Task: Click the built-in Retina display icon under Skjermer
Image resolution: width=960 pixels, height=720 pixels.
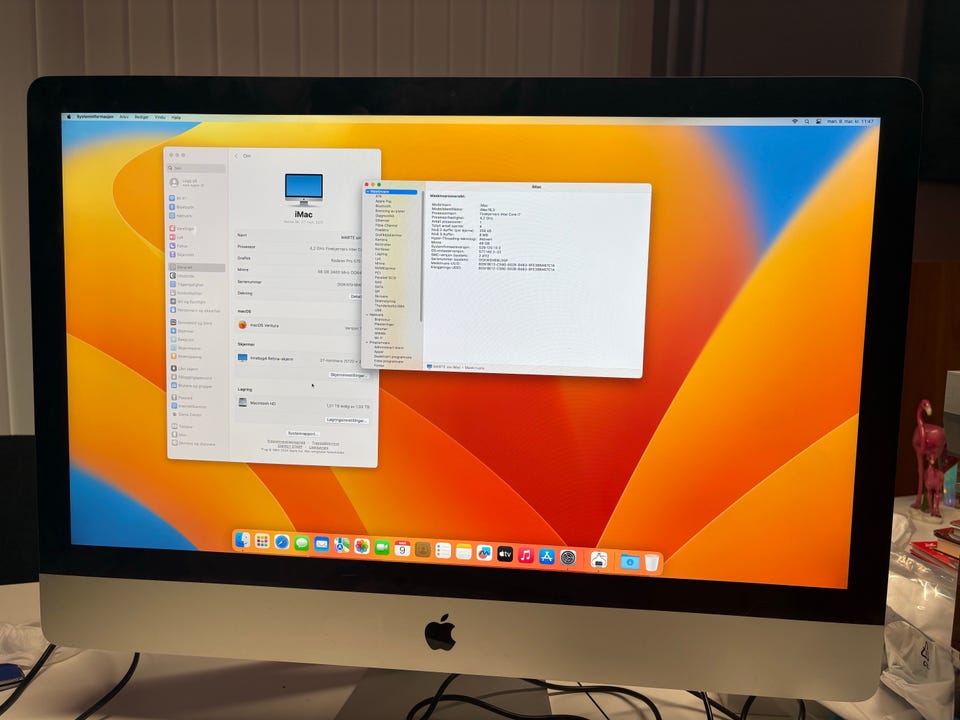Action: [x=242, y=358]
